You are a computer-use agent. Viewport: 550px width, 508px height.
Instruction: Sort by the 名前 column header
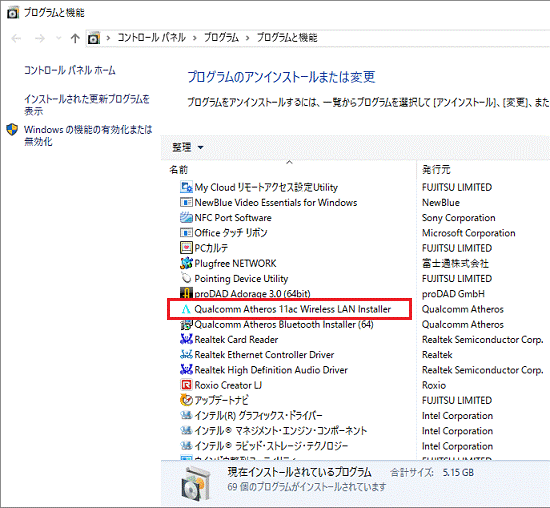coord(179,170)
